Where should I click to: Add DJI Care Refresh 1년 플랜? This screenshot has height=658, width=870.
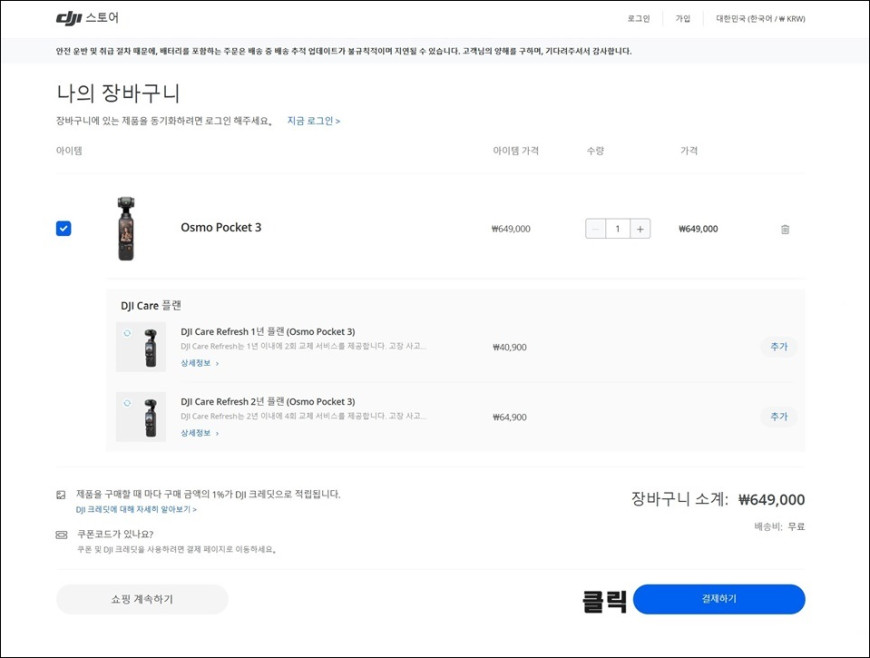tap(778, 347)
